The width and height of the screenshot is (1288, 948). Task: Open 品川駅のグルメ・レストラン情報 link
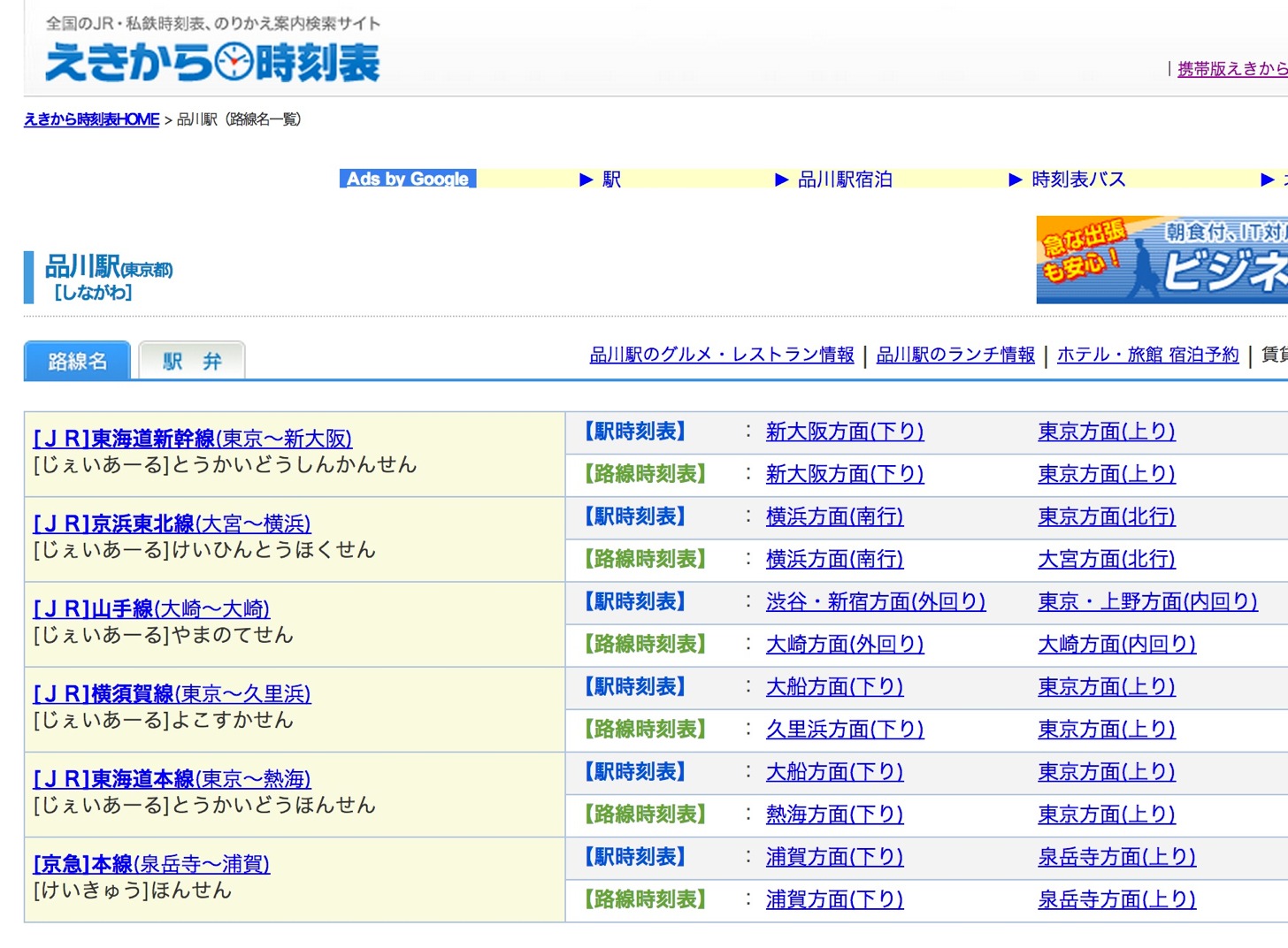[722, 355]
